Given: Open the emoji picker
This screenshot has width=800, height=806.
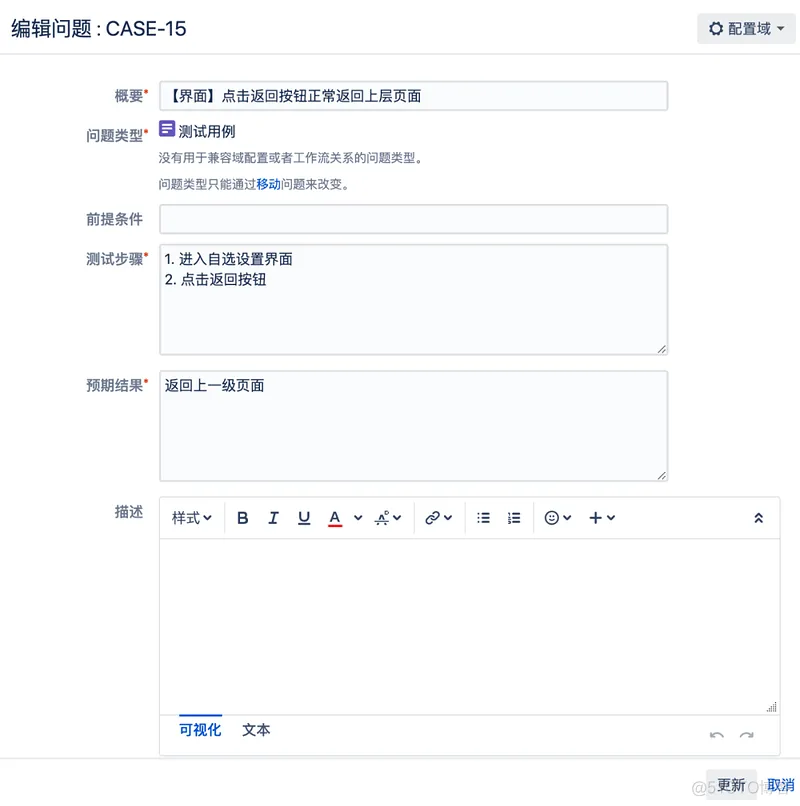Looking at the screenshot, I should pyautogui.click(x=558, y=518).
